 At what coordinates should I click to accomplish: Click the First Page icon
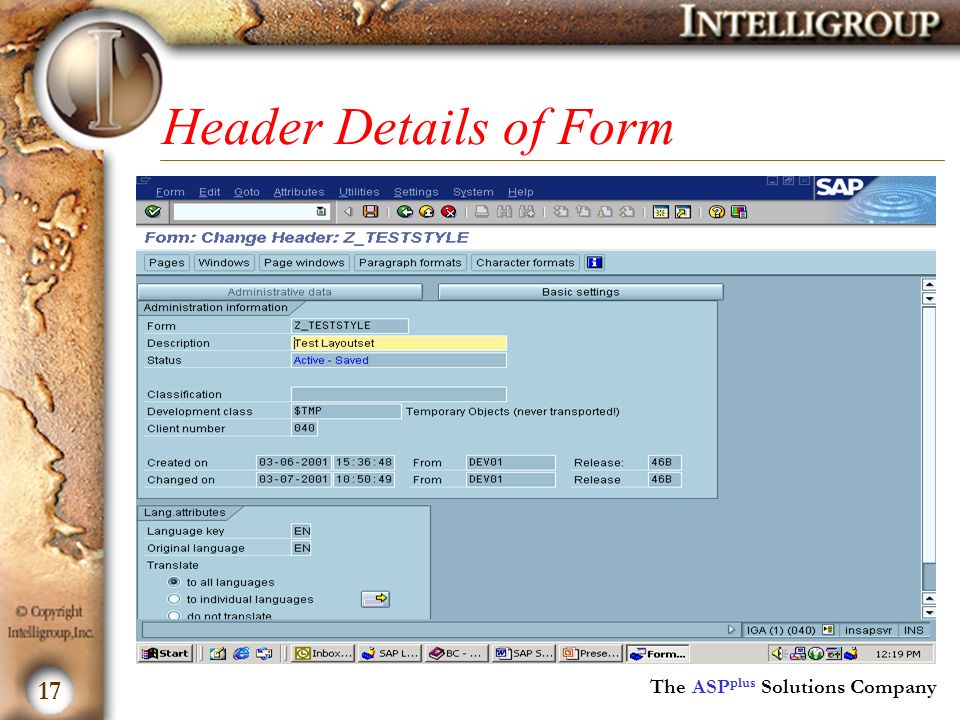click(560, 212)
